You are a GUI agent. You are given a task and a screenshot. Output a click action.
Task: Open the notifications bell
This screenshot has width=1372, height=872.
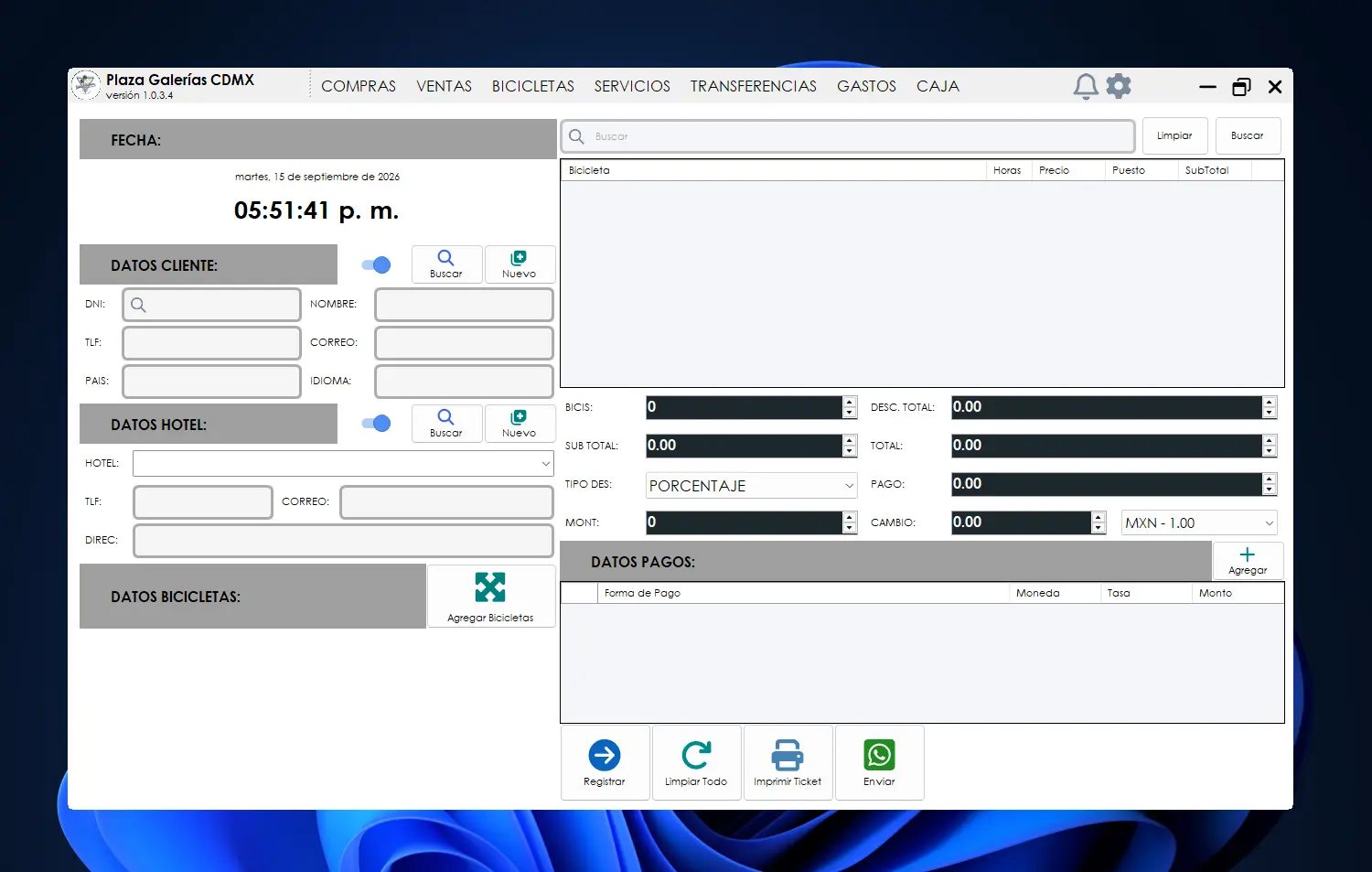(x=1086, y=86)
